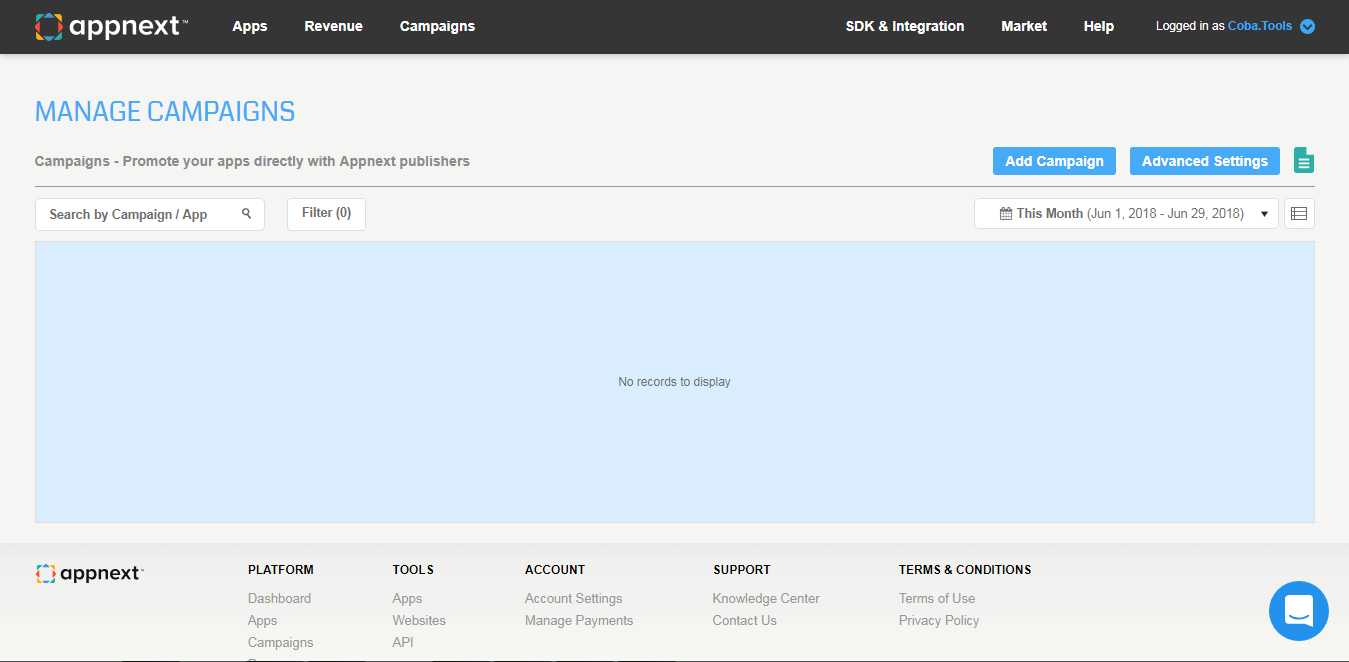Open the This Month date range dropdown
Image resolution: width=1349 pixels, height=662 pixels.
(1126, 214)
